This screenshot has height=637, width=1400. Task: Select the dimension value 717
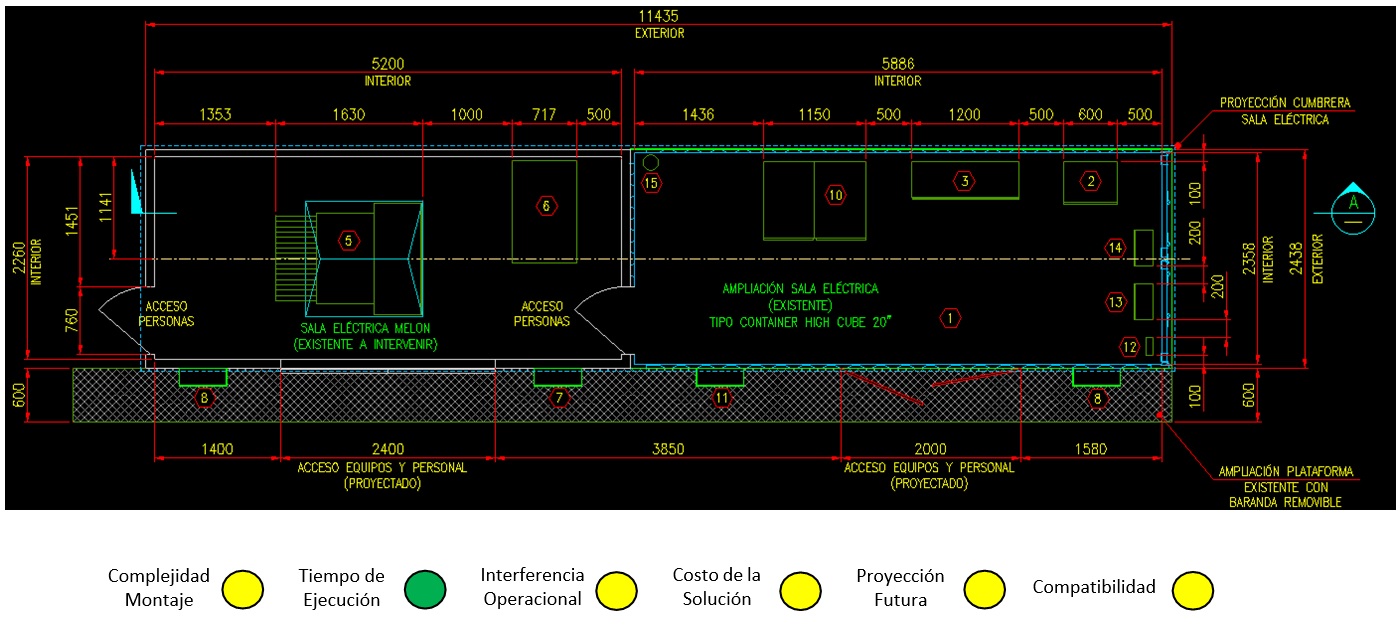543,115
